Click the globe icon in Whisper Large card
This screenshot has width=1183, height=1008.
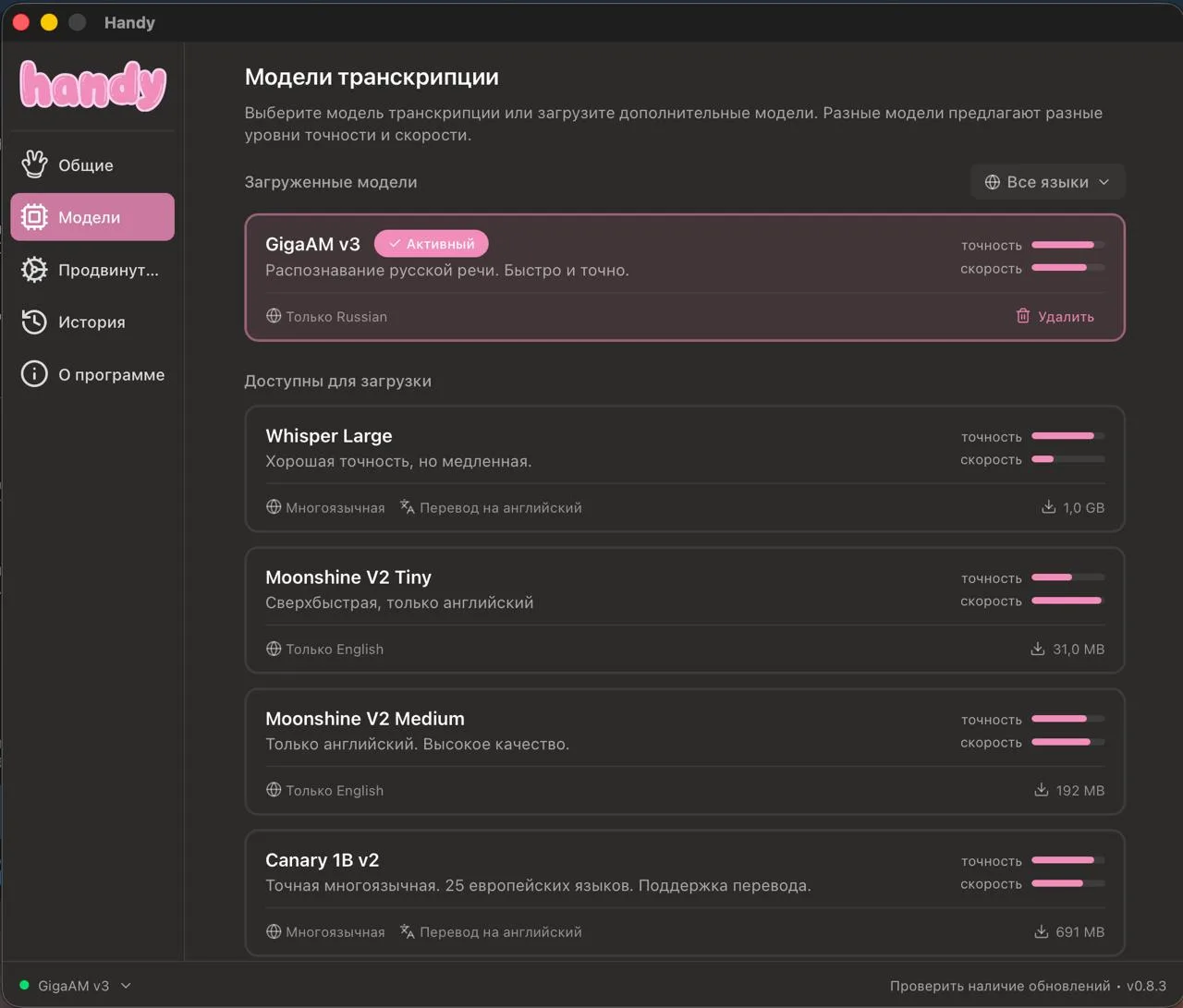(274, 507)
